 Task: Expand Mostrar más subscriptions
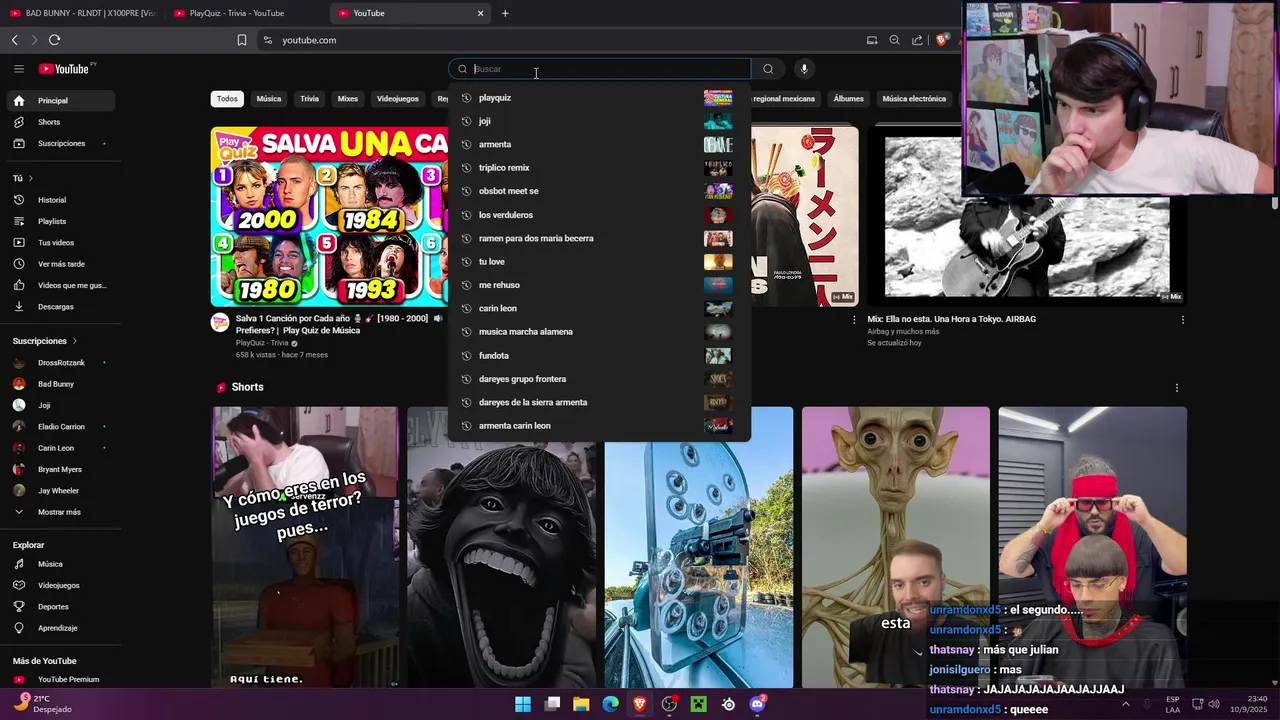coord(59,512)
